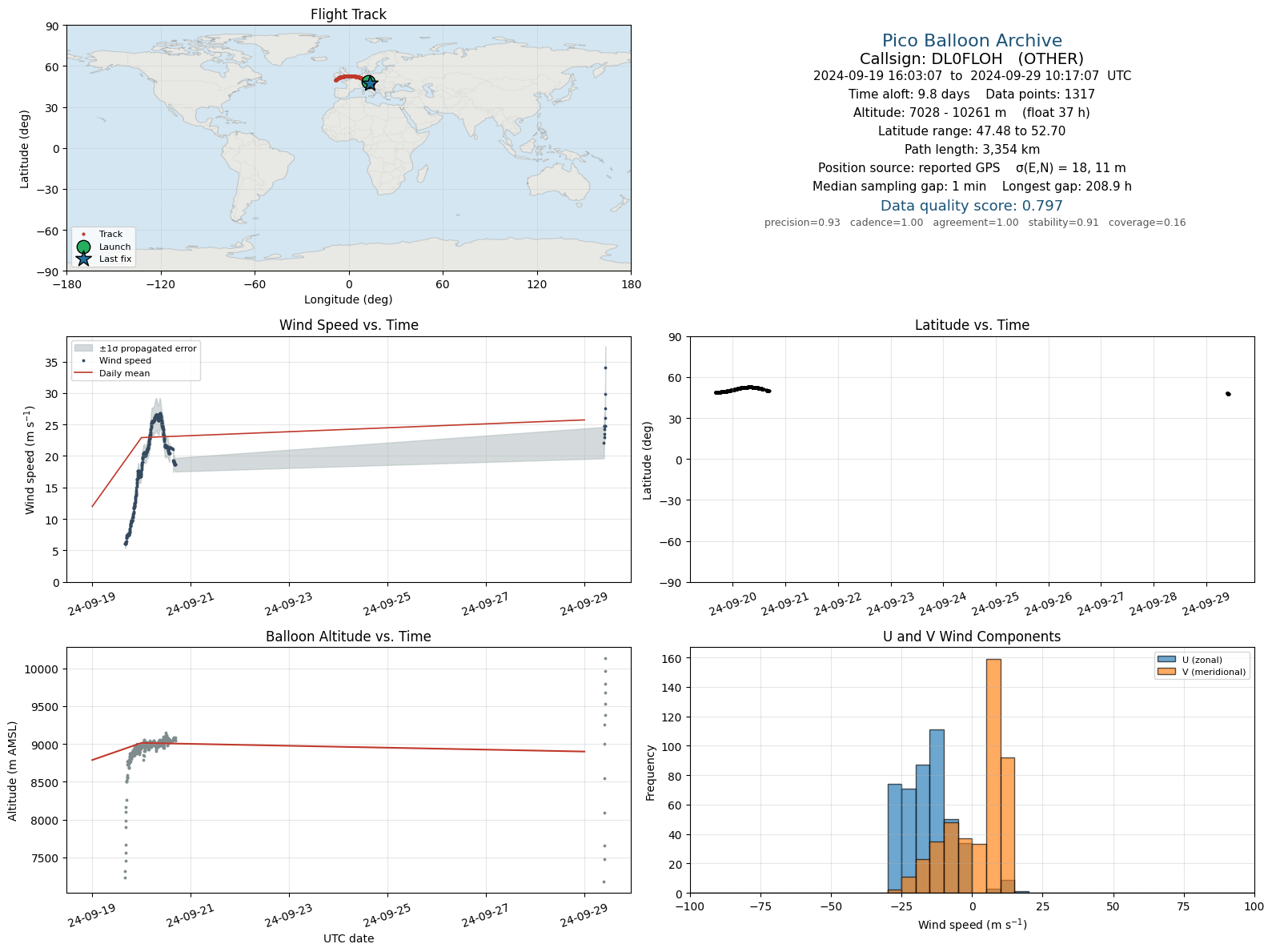Click the grey ±1σ propagated error legend swatch

83,348
